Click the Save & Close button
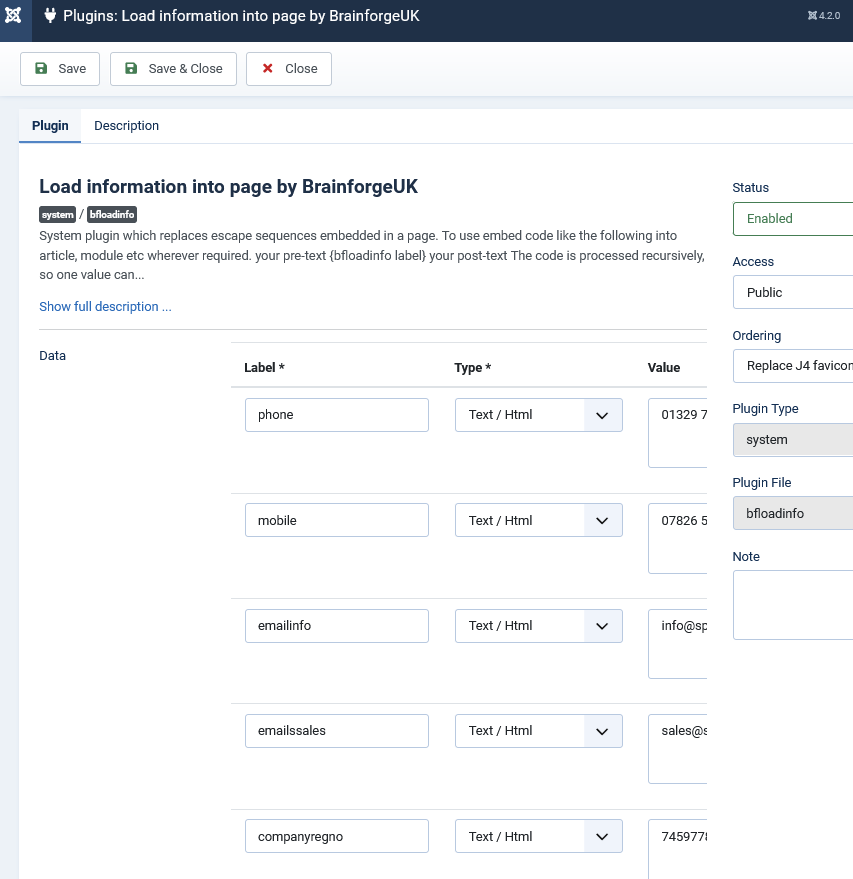853x879 pixels. pos(173,69)
